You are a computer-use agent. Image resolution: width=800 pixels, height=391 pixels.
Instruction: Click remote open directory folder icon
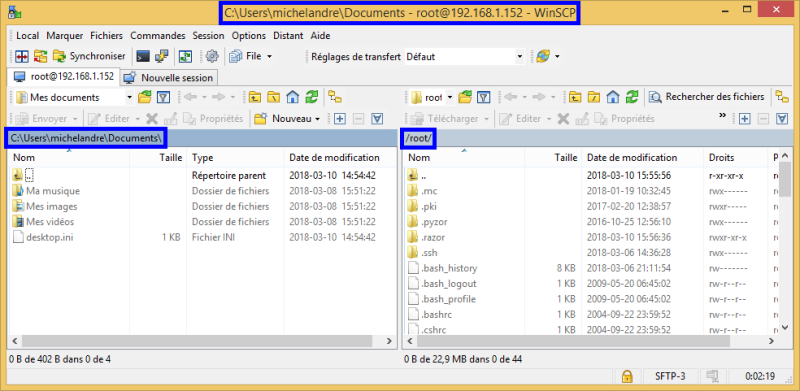pyautogui.click(x=465, y=97)
